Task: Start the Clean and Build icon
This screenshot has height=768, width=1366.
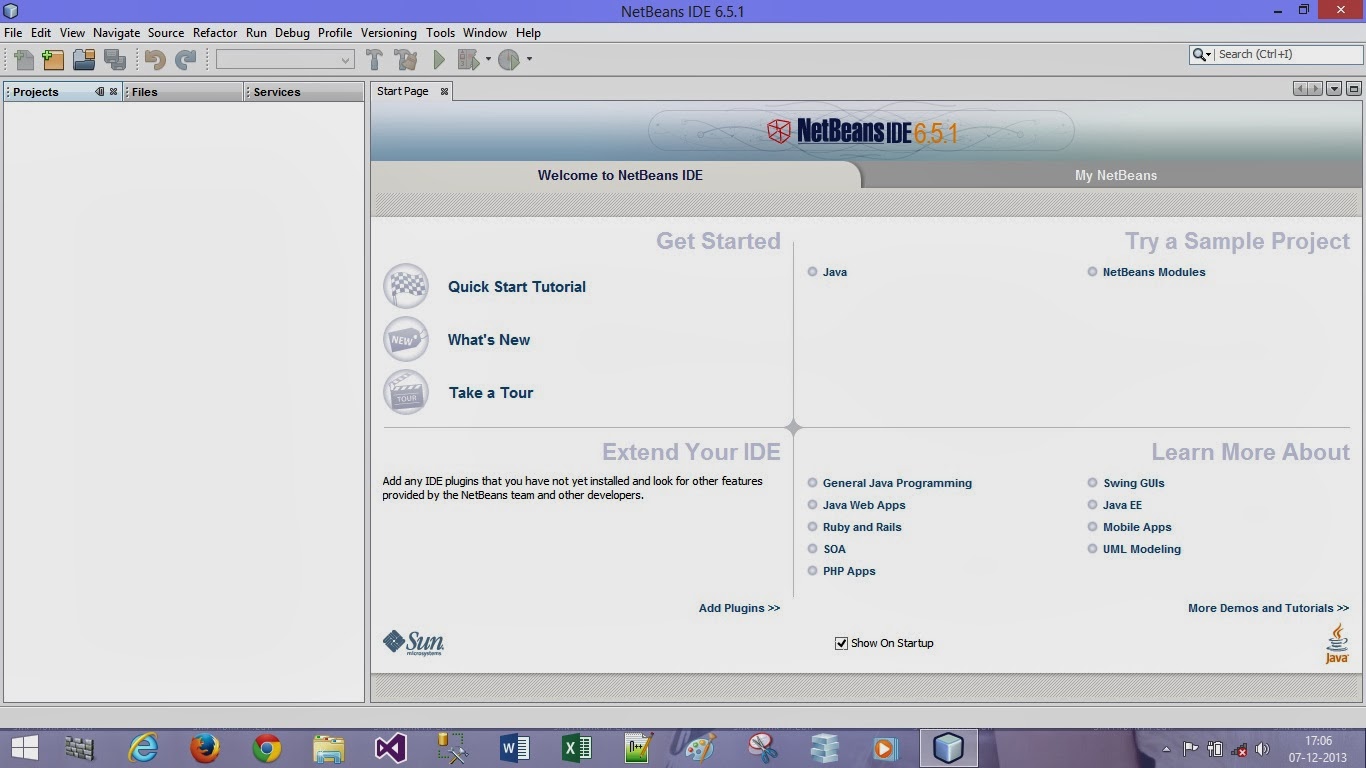Action: [403, 59]
